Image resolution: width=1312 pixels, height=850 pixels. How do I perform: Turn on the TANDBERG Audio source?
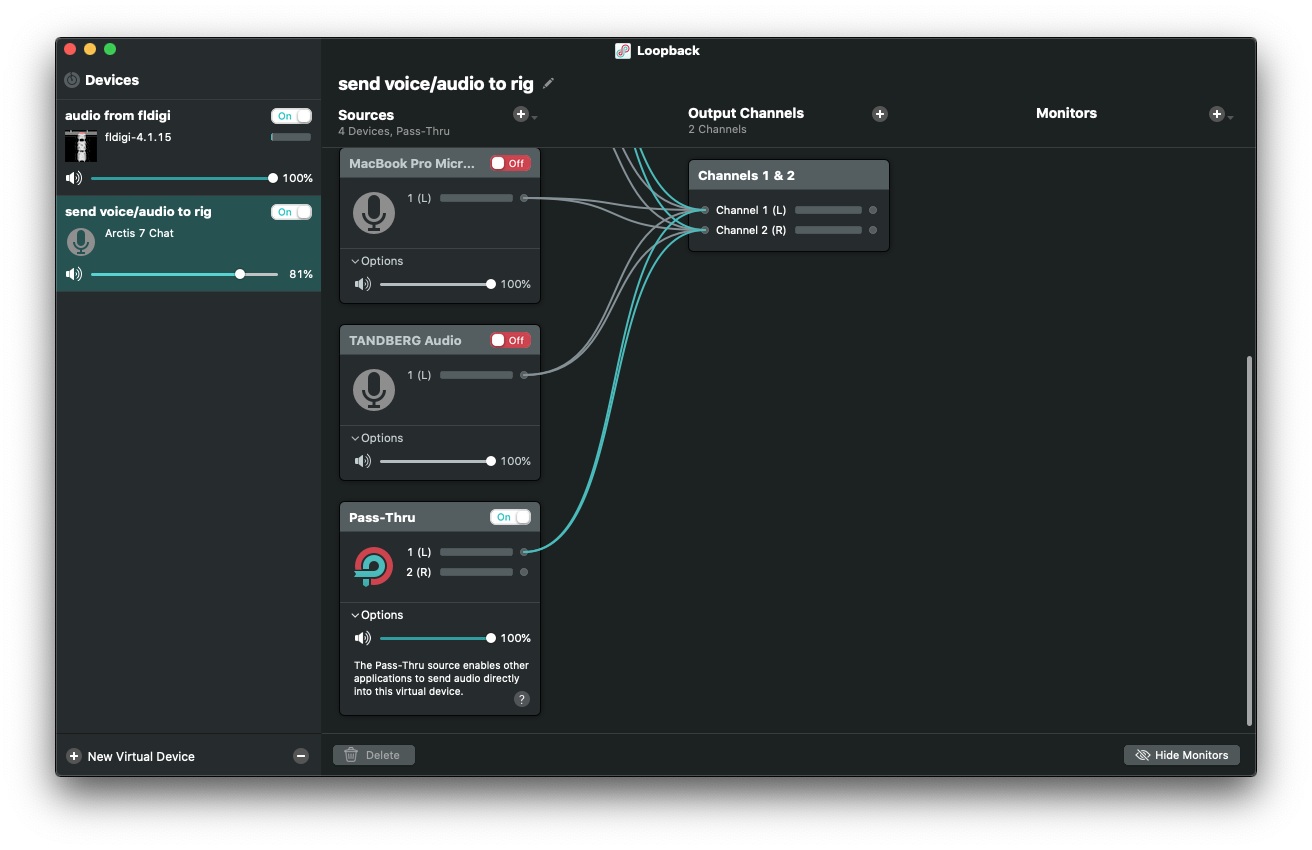pos(509,340)
